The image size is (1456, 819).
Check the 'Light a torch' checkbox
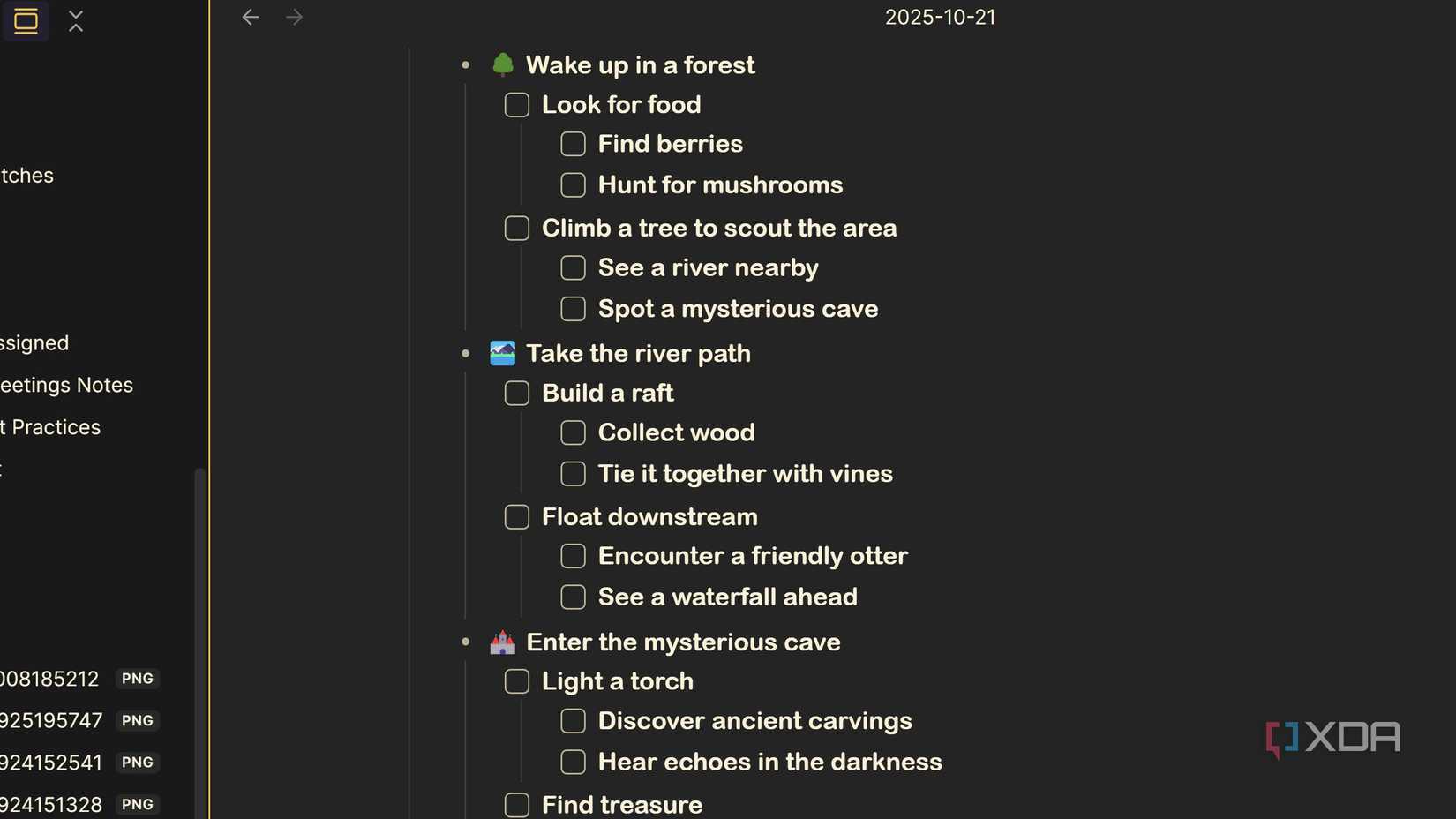tap(516, 681)
